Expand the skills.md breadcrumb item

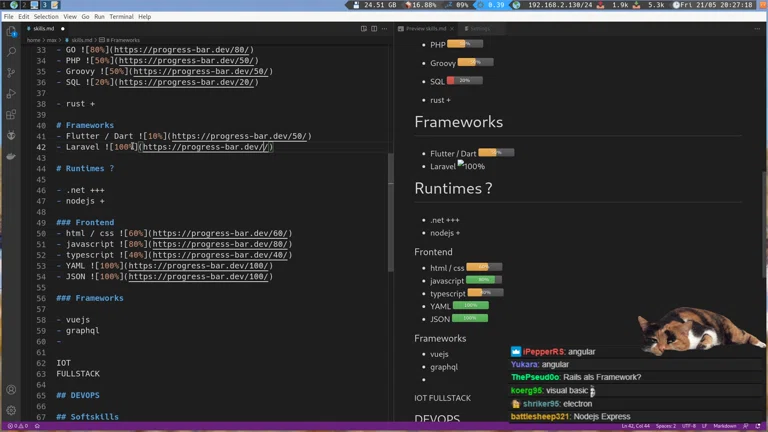82,40
